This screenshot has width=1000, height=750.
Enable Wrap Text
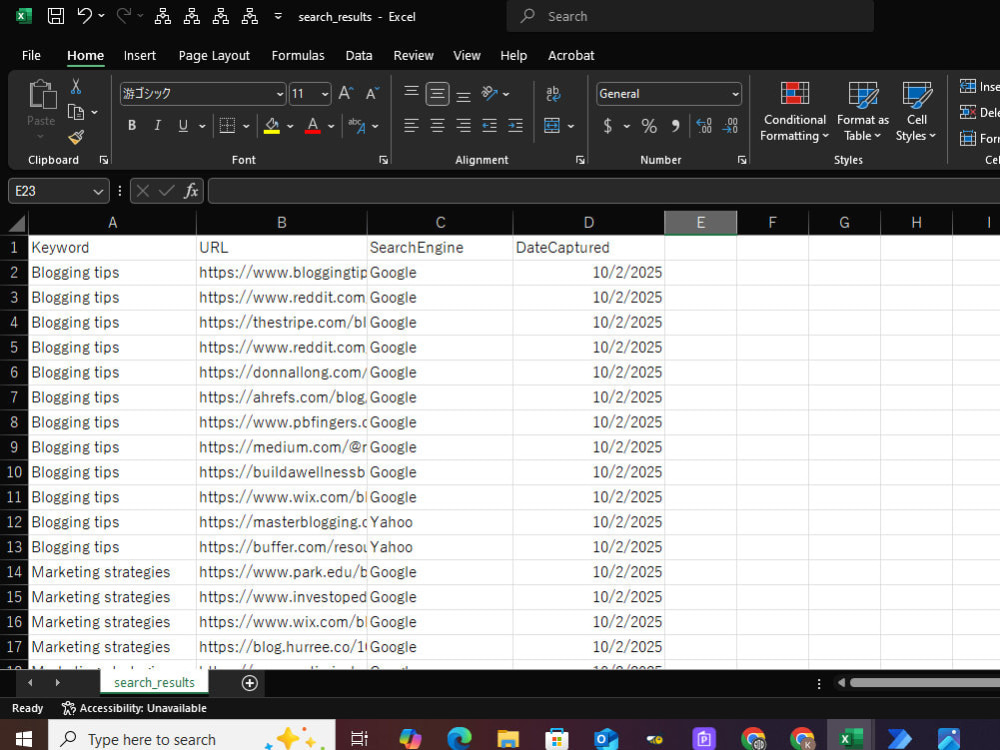coord(553,94)
